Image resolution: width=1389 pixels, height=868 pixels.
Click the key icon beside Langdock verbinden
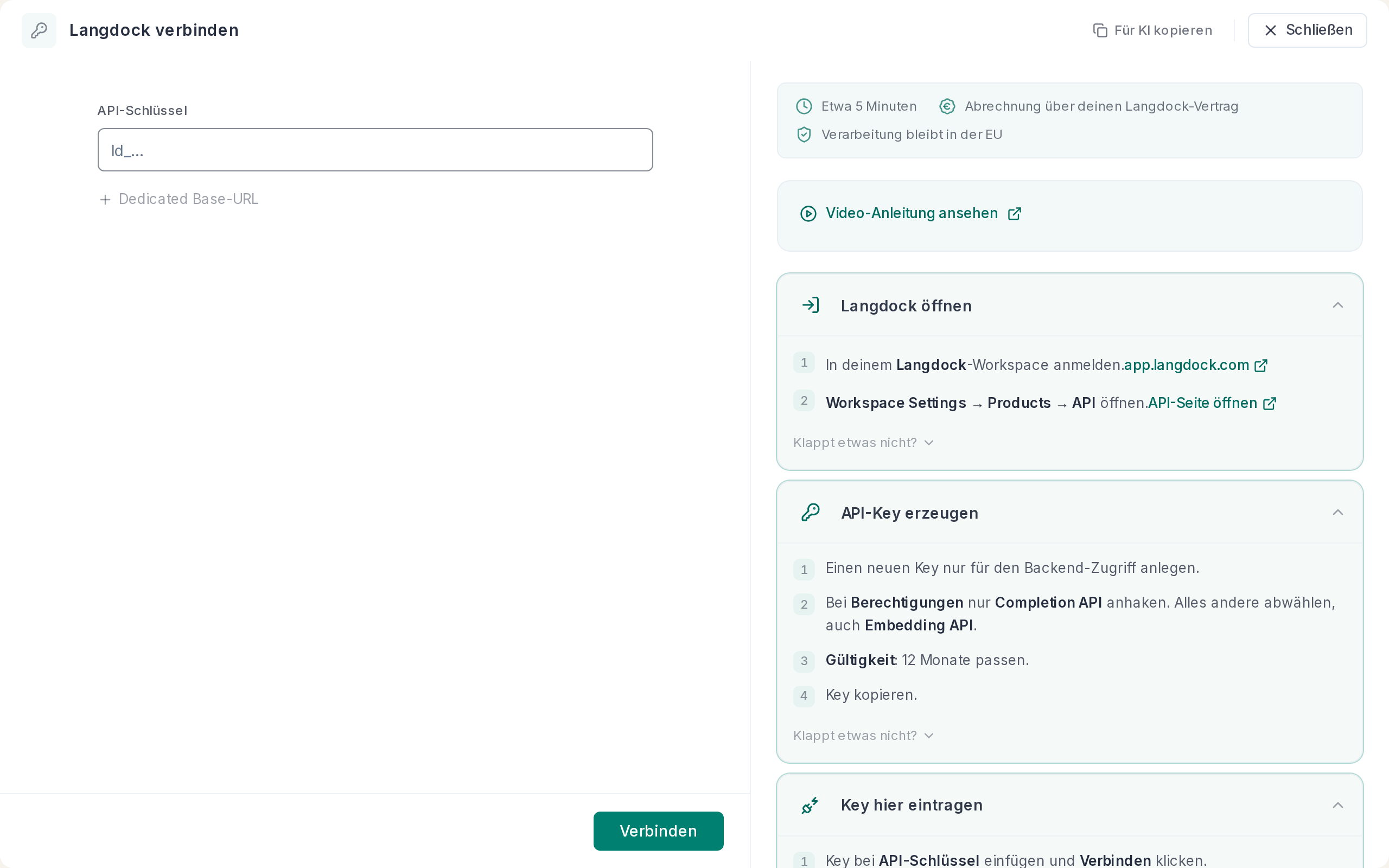pyautogui.click(x=39, y=30)
